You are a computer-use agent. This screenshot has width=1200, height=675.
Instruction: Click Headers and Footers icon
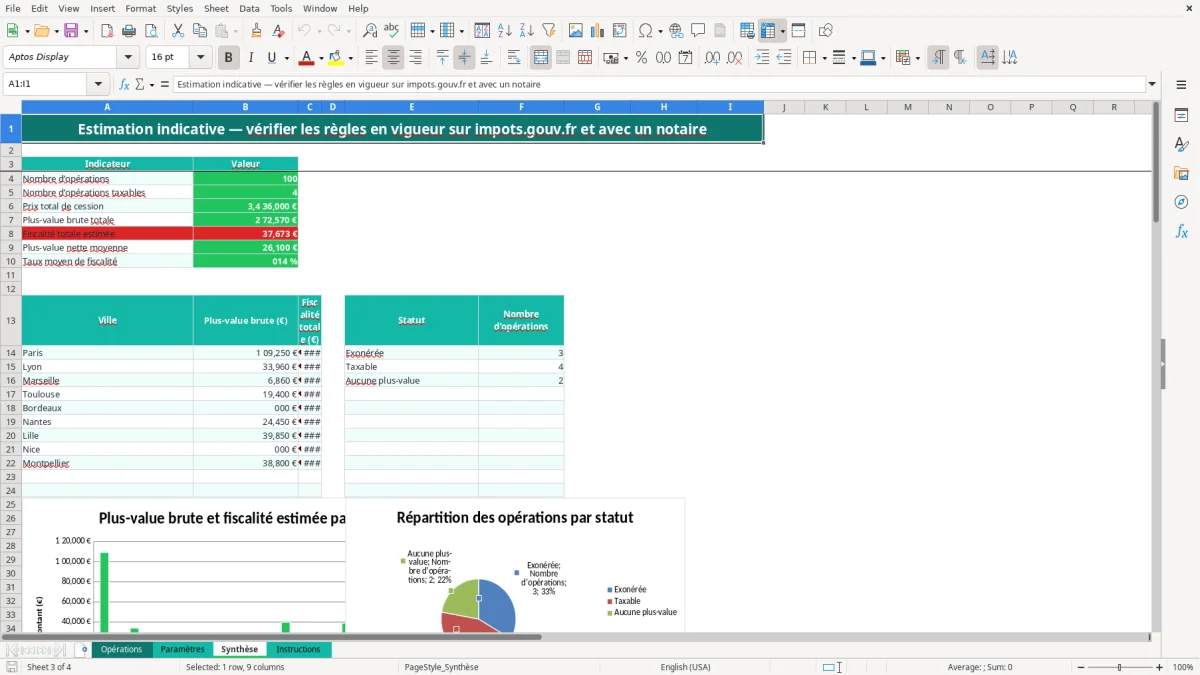(x=720, y=31)
